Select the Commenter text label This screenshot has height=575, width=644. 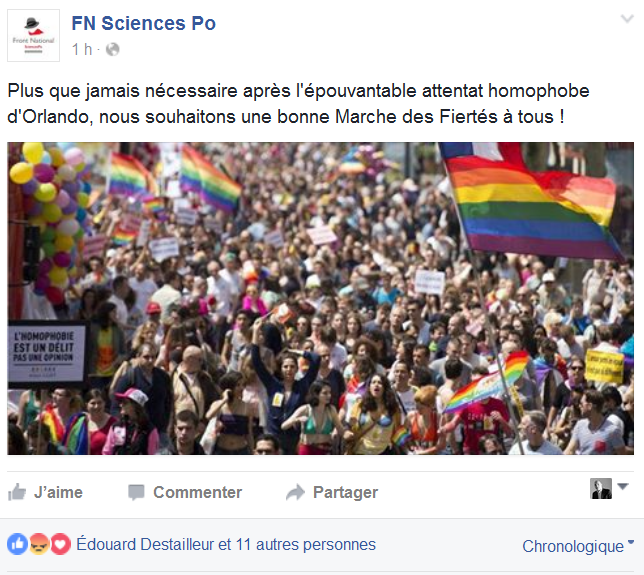[x=197, y=492]
